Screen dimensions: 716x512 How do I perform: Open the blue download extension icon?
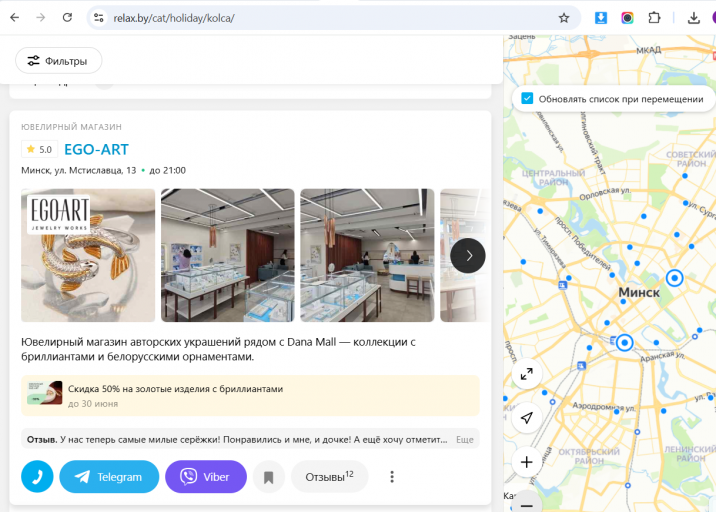point(601,18)
